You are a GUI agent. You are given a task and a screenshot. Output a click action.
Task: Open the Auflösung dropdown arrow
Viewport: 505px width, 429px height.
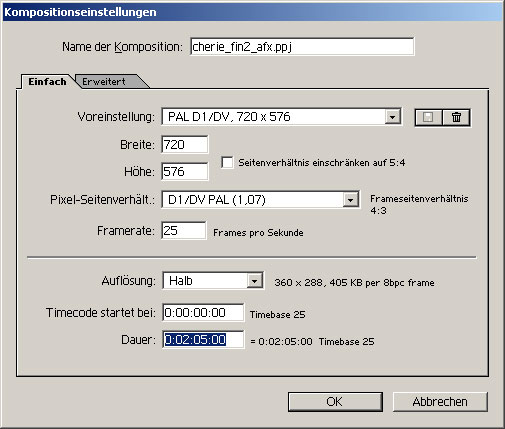(254, 281)
